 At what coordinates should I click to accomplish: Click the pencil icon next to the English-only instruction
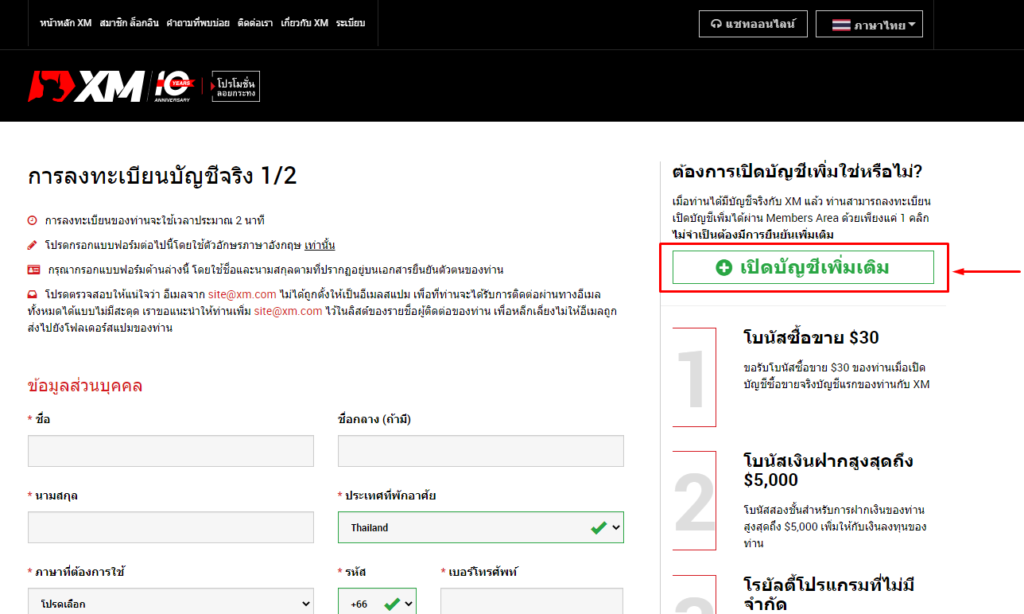coord(30,243)
